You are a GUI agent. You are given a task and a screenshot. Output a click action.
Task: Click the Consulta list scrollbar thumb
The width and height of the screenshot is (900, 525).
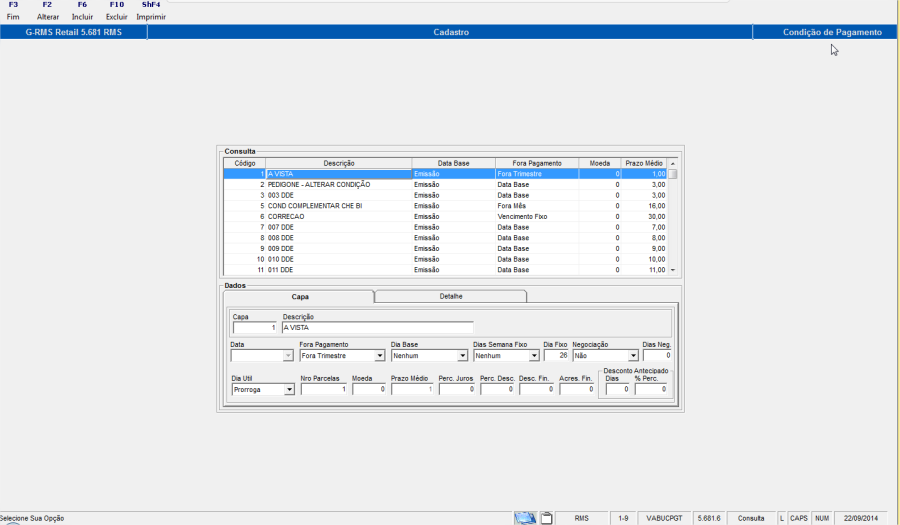coord(673,174)
